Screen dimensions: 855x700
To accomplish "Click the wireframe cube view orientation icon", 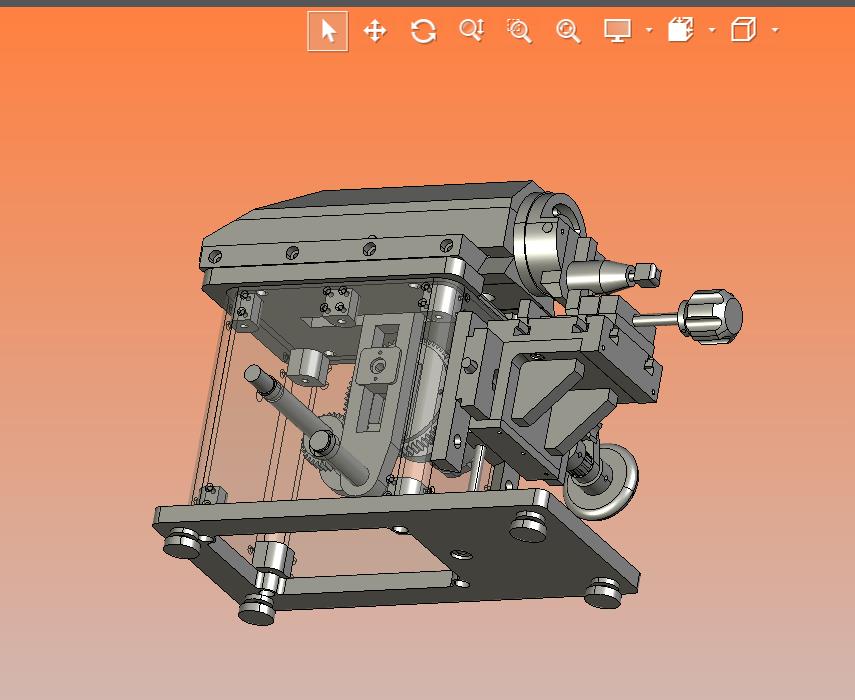I will click(x=743, y=29).
